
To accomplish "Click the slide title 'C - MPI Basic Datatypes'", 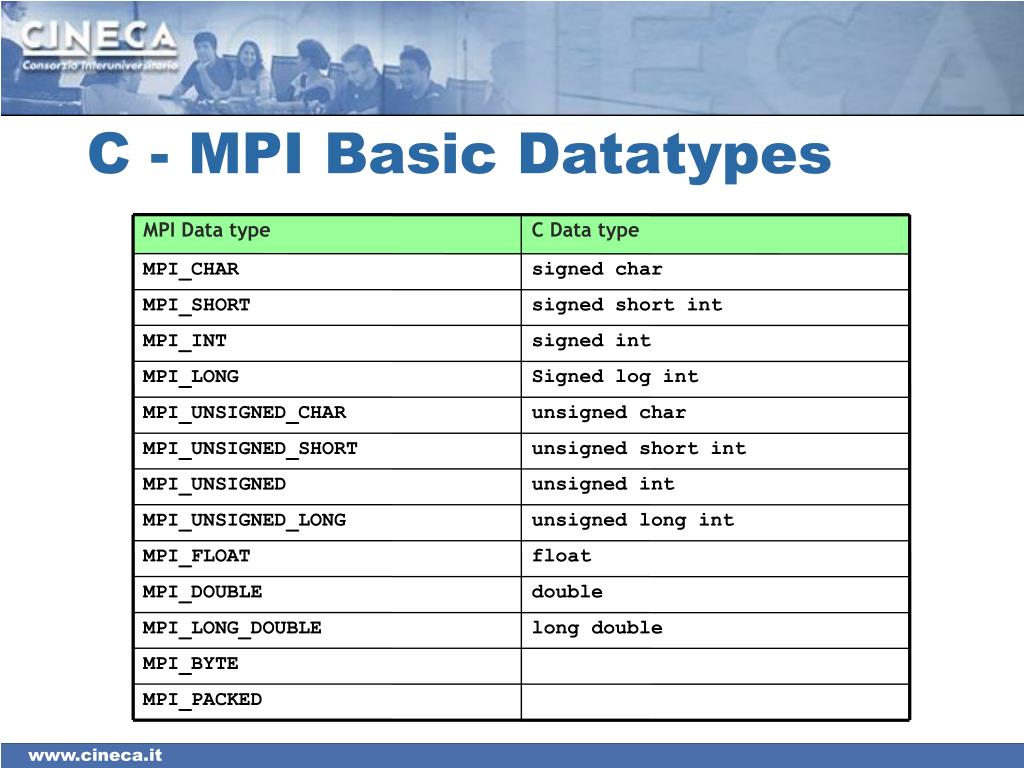I will [x=459, y=155].
